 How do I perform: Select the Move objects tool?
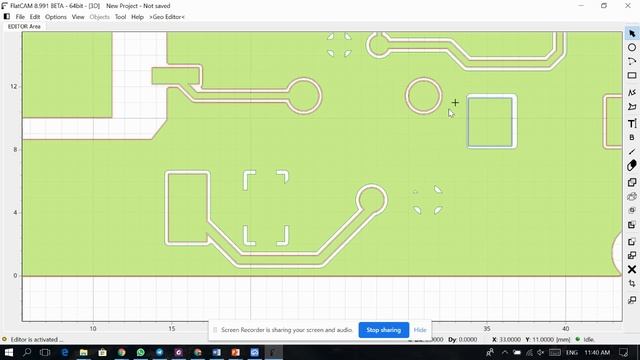(x=632, y=300)
